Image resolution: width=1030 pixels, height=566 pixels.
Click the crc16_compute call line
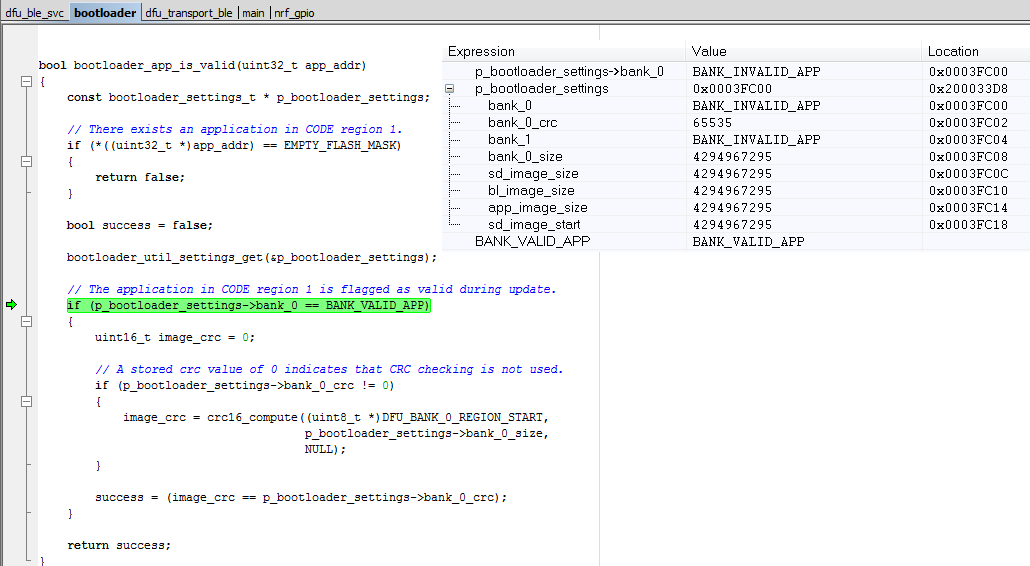pyautogui.click(x=336, y=418)
